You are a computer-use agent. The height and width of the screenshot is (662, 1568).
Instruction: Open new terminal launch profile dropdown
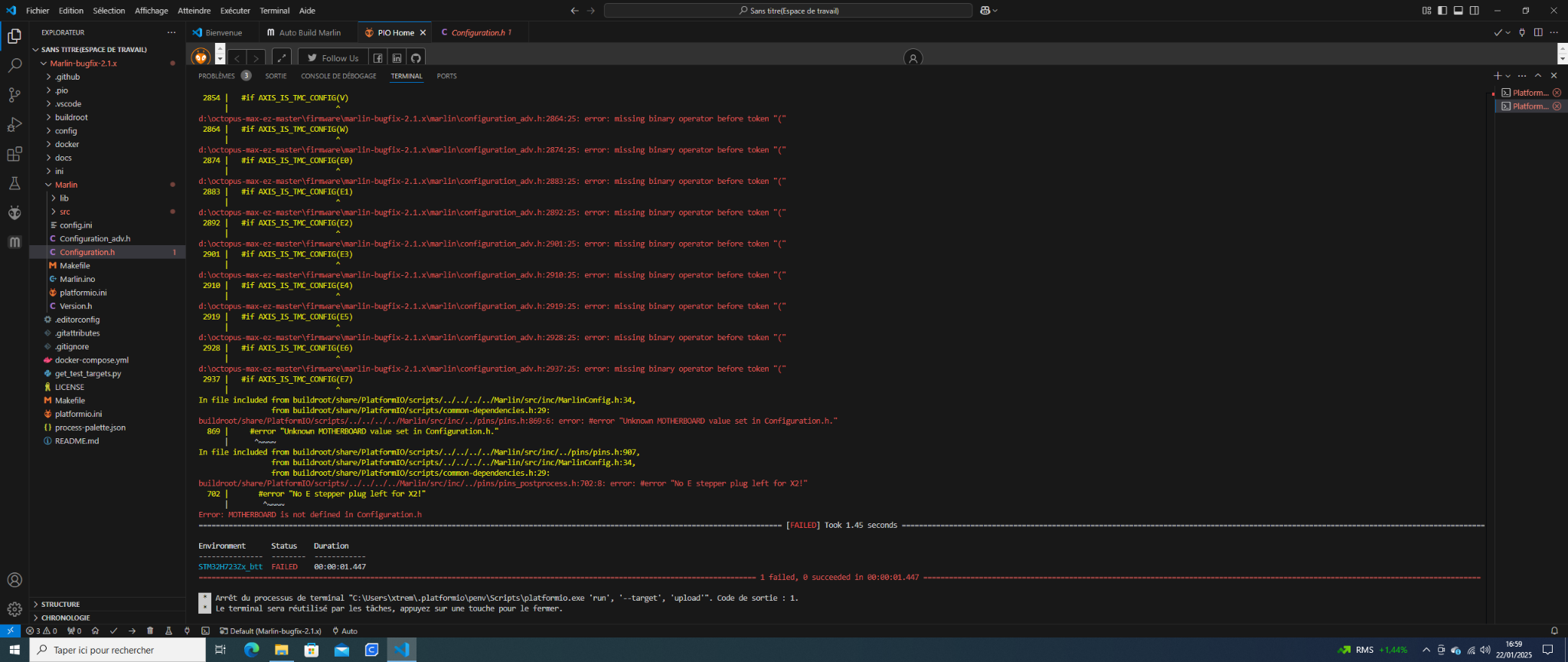(x=1508, y=76)
